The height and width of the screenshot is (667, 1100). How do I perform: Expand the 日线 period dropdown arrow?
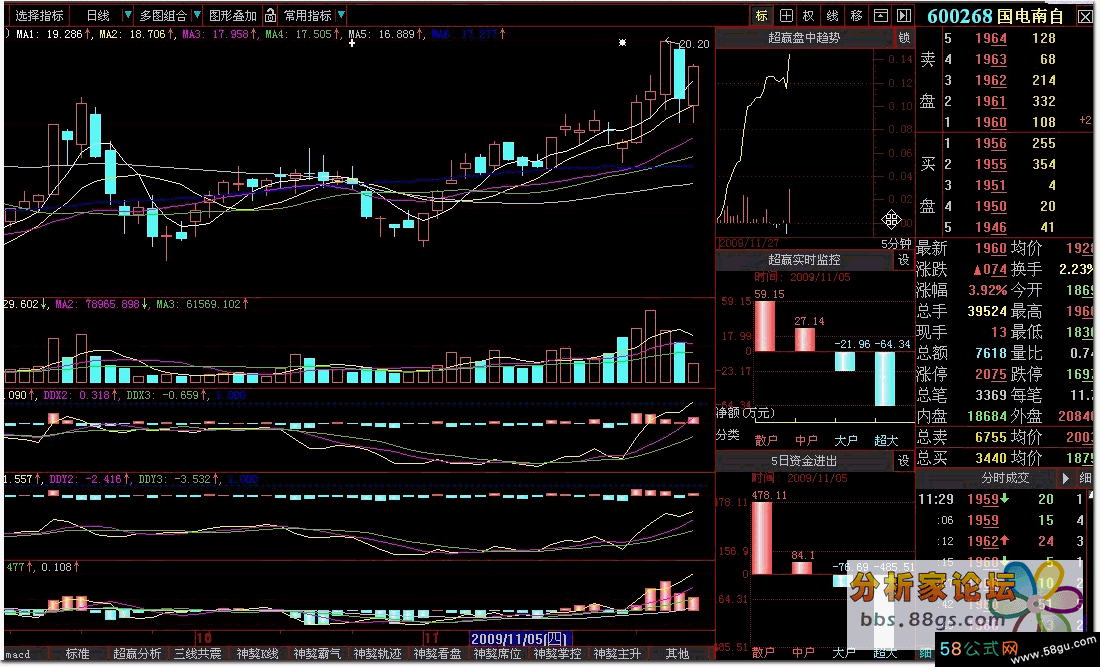(128, 15)
